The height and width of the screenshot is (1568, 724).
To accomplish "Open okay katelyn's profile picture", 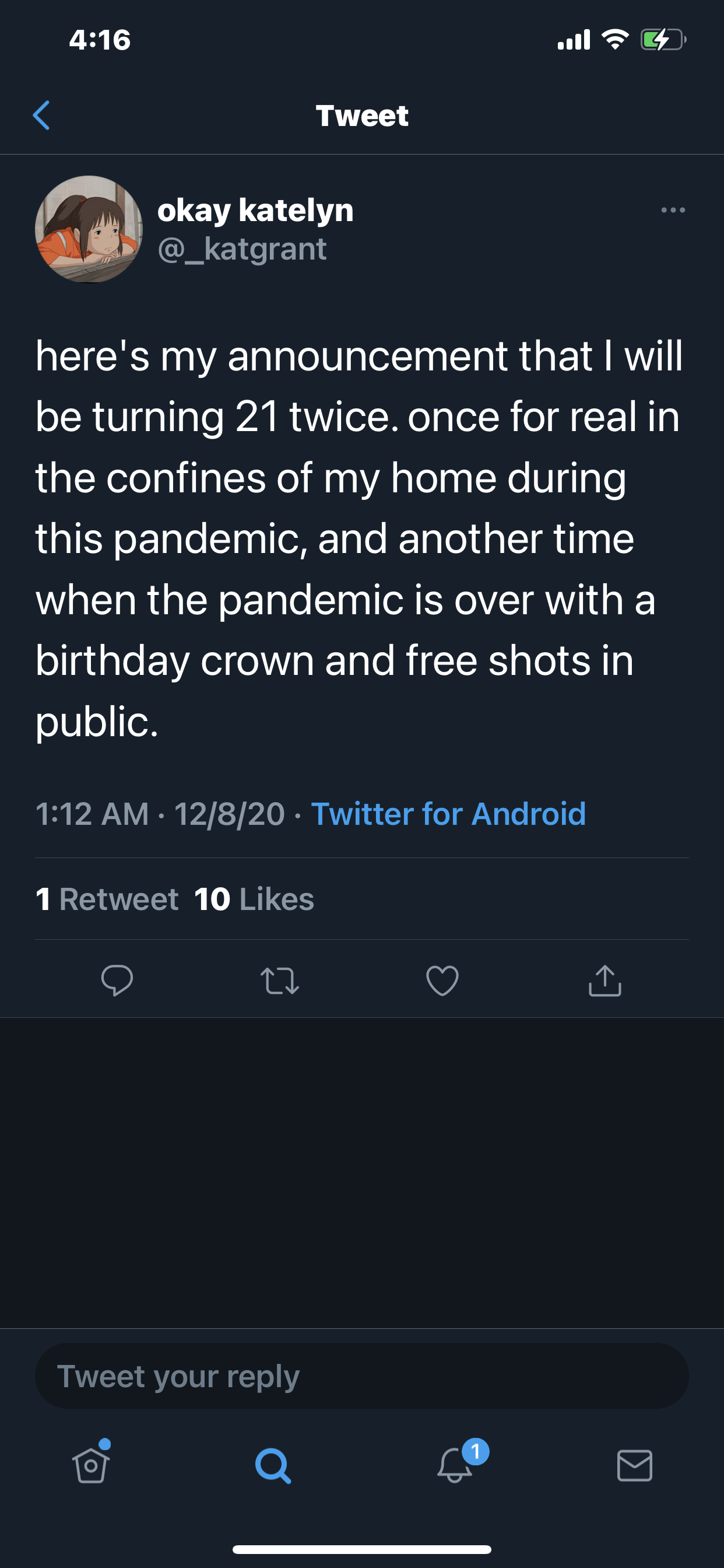I will coord(89,229).
